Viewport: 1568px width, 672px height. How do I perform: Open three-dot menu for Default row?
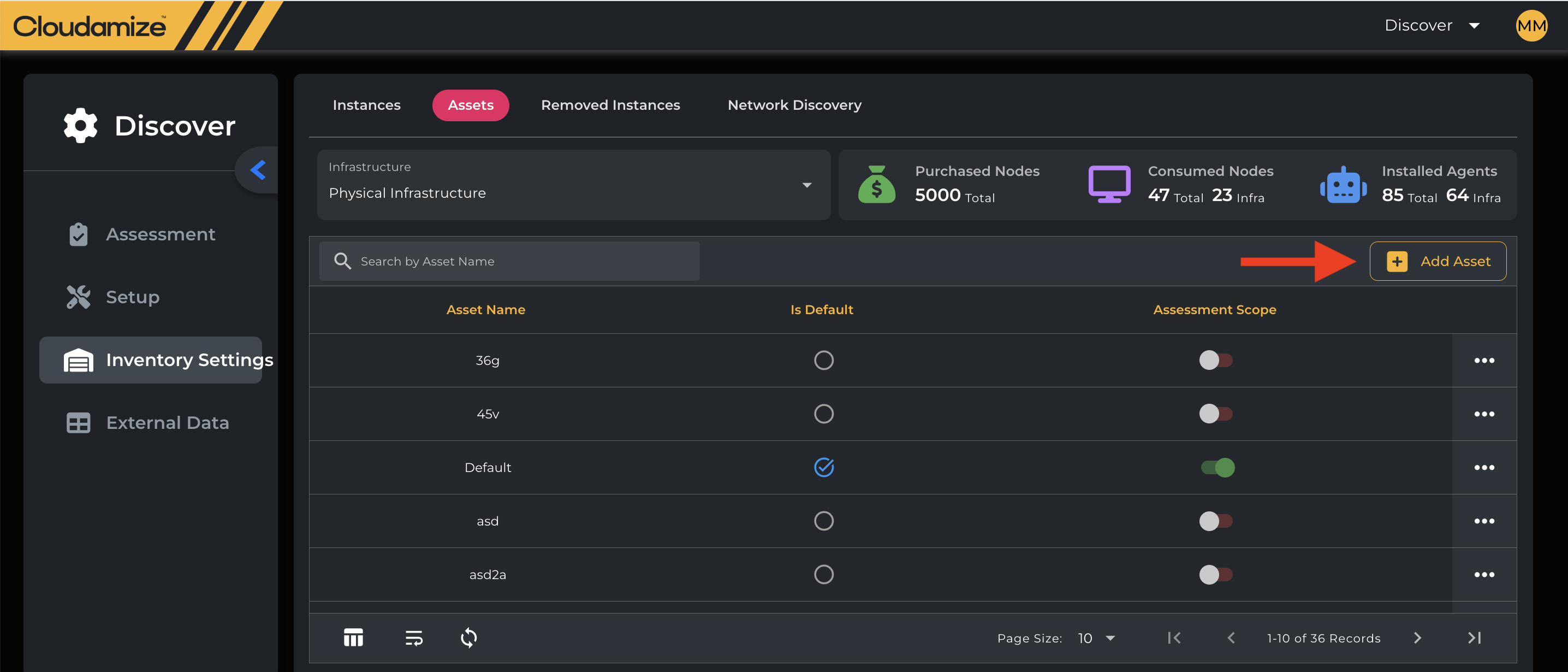(x=1483, y=468)
